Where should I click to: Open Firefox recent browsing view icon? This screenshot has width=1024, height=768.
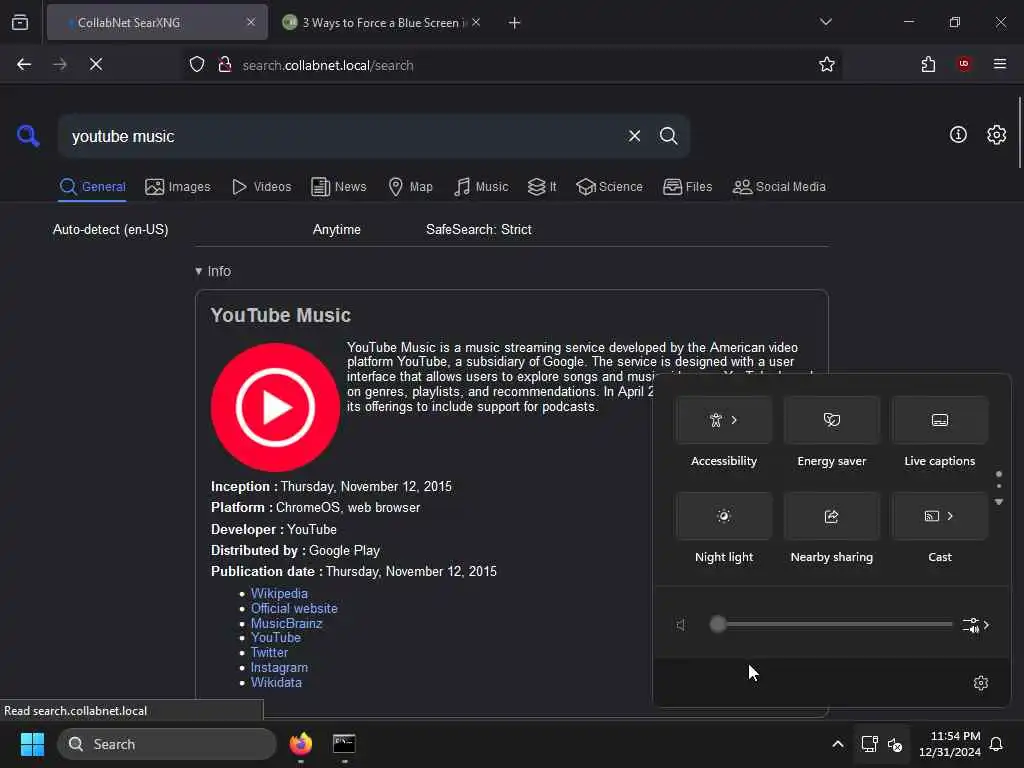coord(20,23)
